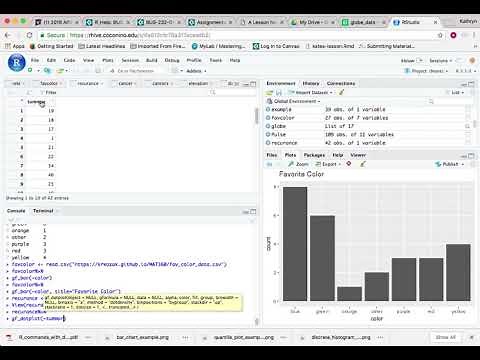
Task: Click the RStudio logo
Action: pos(17,63)
